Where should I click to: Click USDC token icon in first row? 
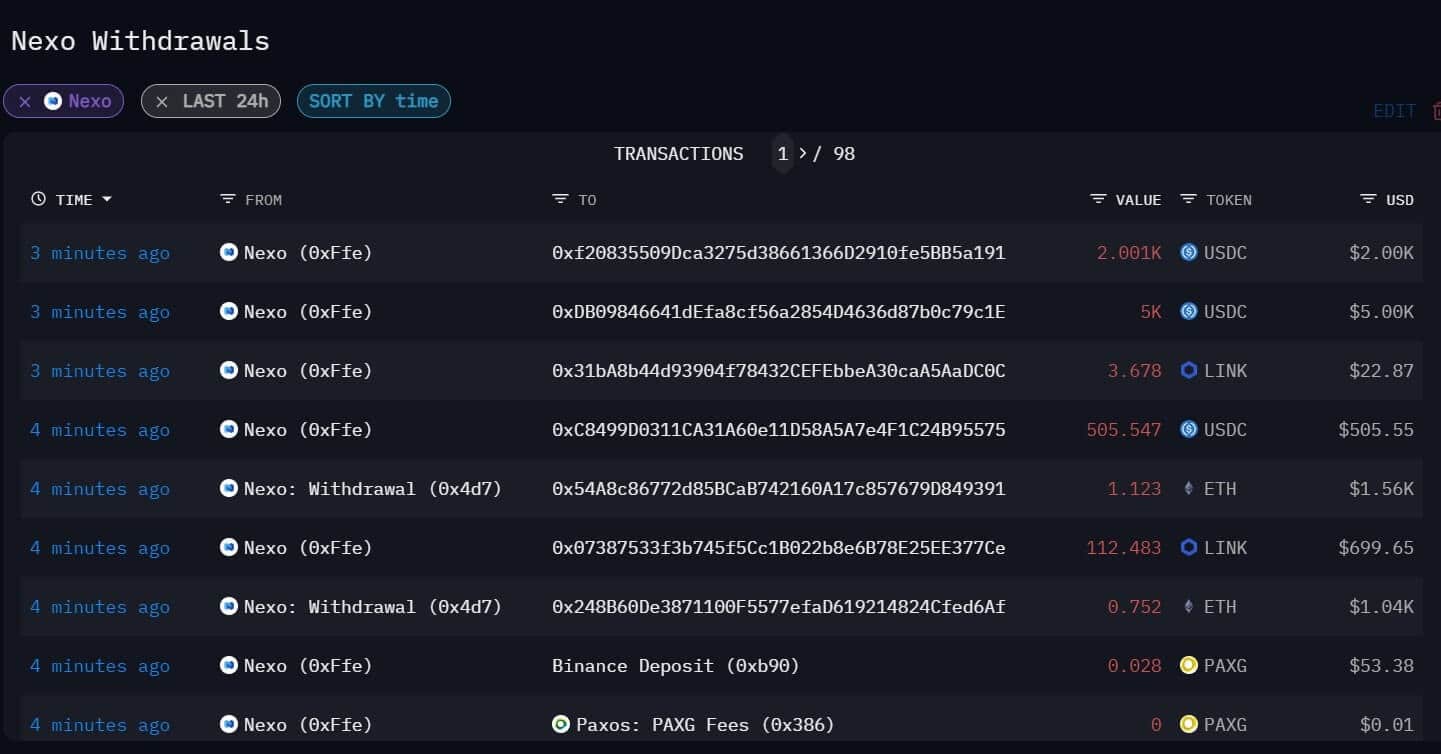[x=1188, y=253]
